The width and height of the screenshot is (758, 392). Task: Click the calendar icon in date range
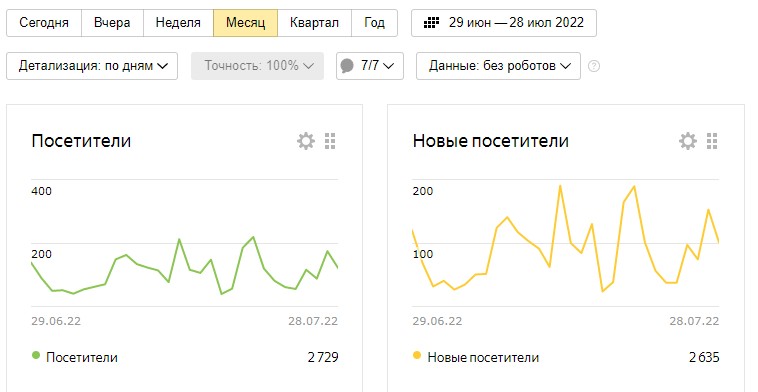point(431,23)
